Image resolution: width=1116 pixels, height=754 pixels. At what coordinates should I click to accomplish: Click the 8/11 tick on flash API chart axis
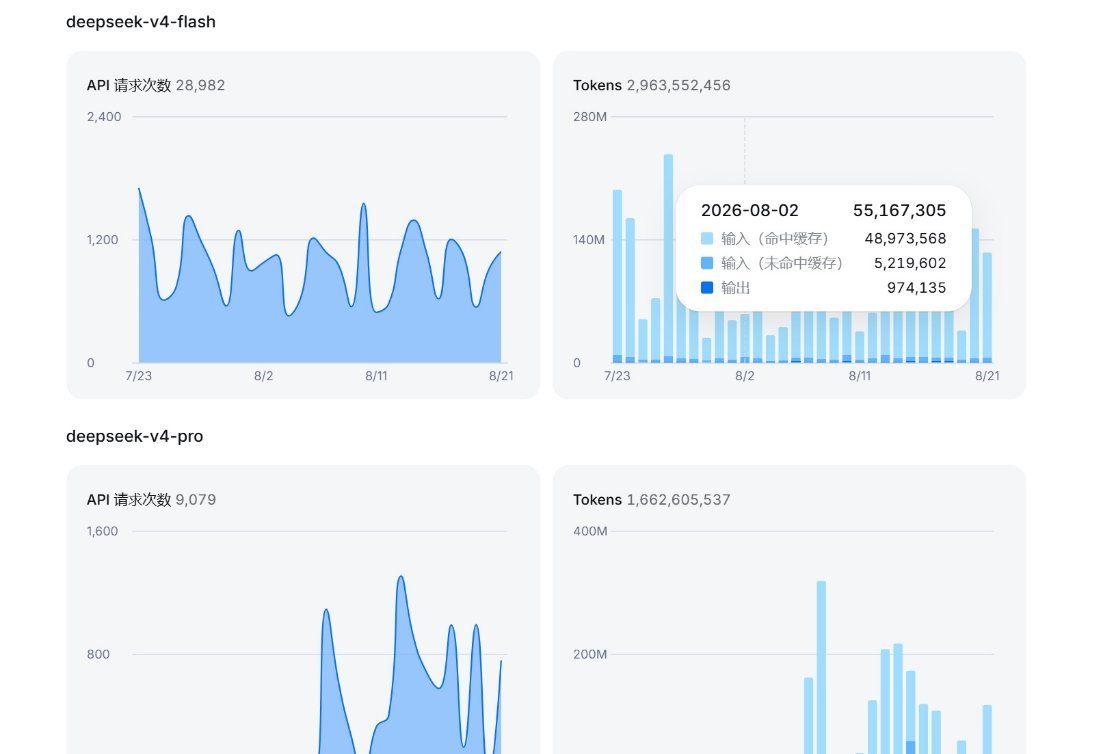pos(377,376)
